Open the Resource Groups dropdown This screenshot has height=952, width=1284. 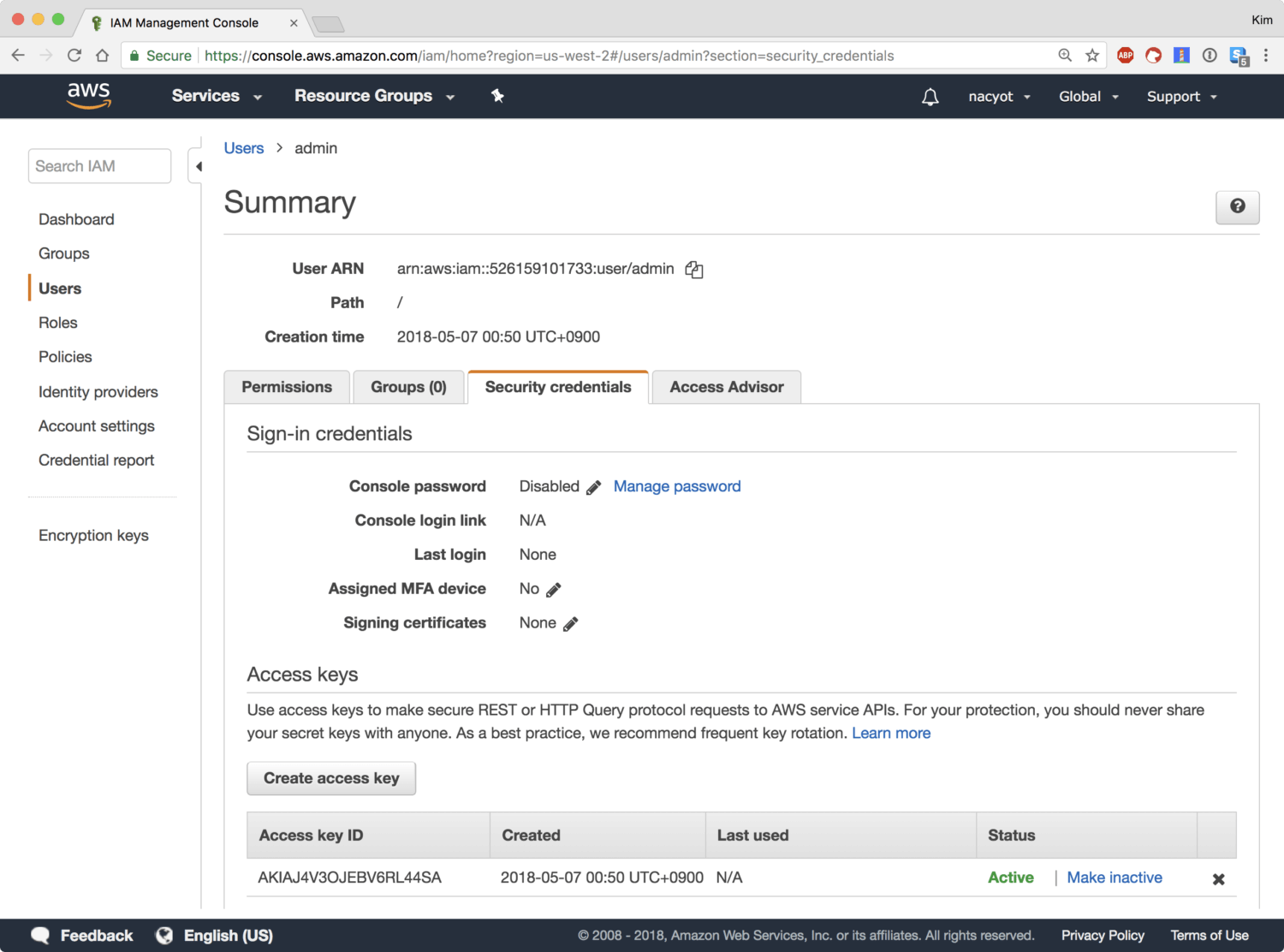(x=374, y=96)
